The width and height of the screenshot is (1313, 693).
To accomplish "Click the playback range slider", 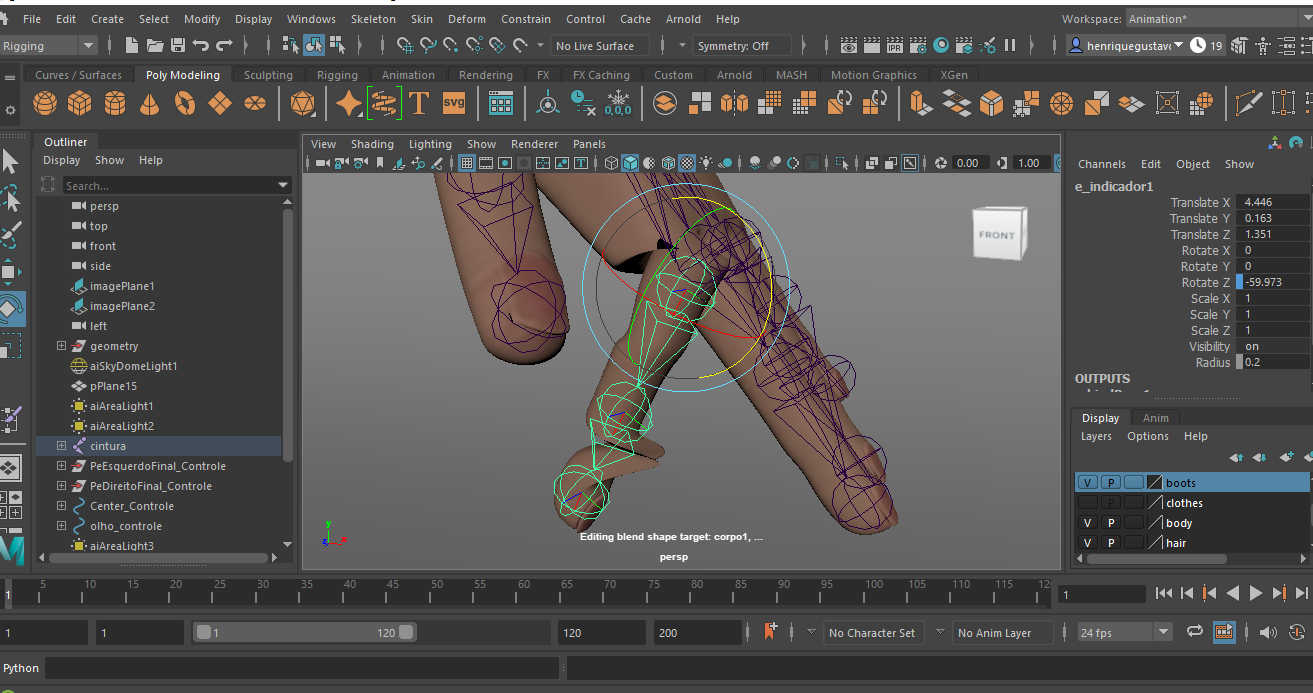I will coord(305,632).
